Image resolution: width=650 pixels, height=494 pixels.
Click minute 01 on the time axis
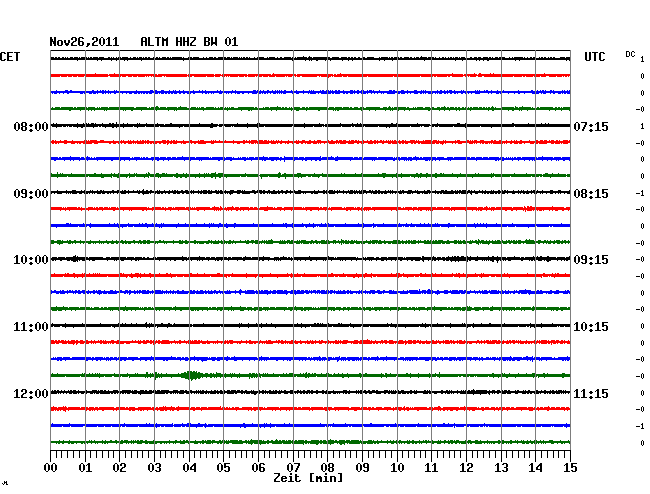coord(85,468)
